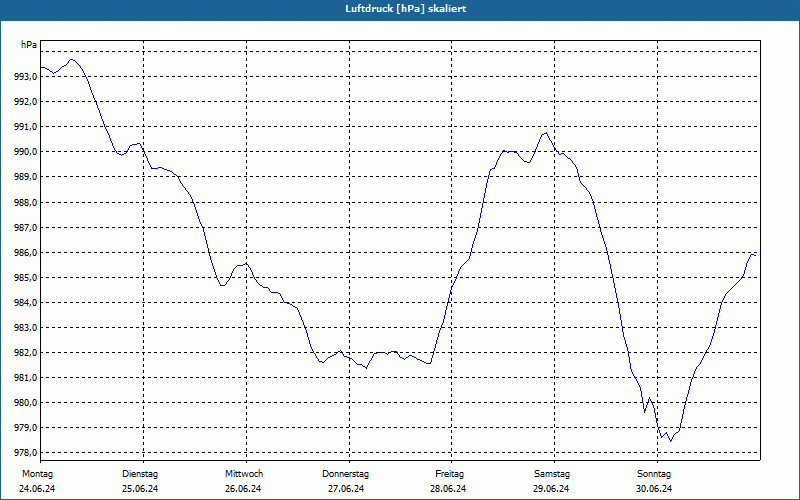Click the 'Donnerstag' day label

point(345,474)
